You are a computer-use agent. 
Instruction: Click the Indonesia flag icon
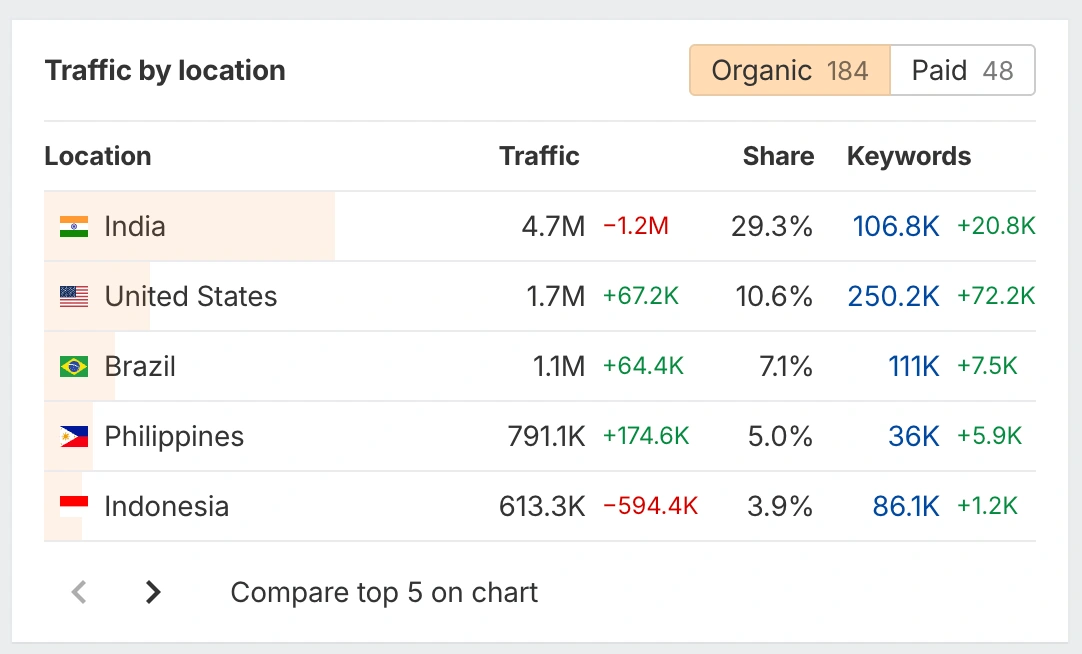click(74, 506)
